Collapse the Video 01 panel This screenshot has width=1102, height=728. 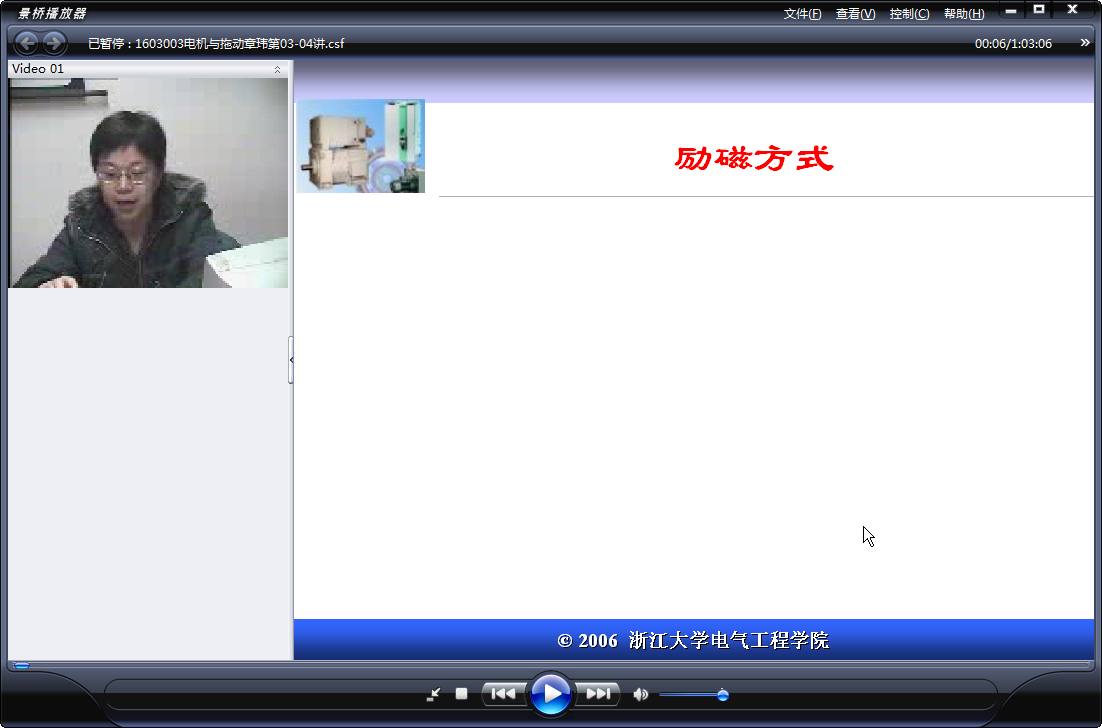point(278,70)
